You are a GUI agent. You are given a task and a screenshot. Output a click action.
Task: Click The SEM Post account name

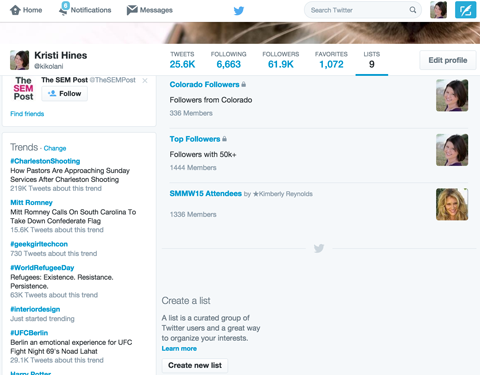coord(65,80)
